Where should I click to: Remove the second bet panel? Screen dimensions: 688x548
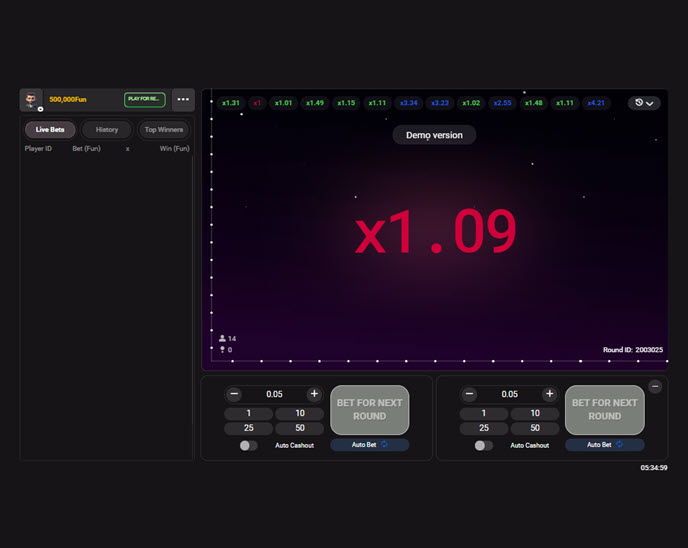(655, 386)
